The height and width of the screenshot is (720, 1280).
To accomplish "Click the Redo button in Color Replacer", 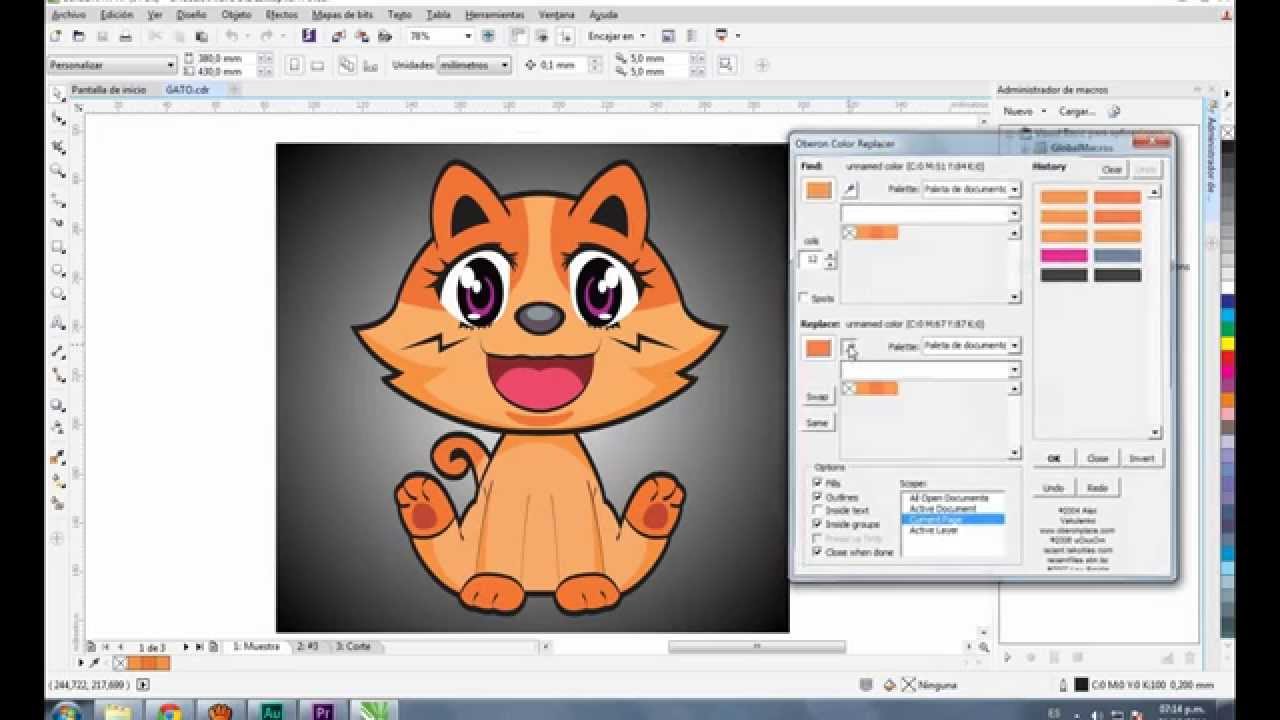I will 1097,488.
